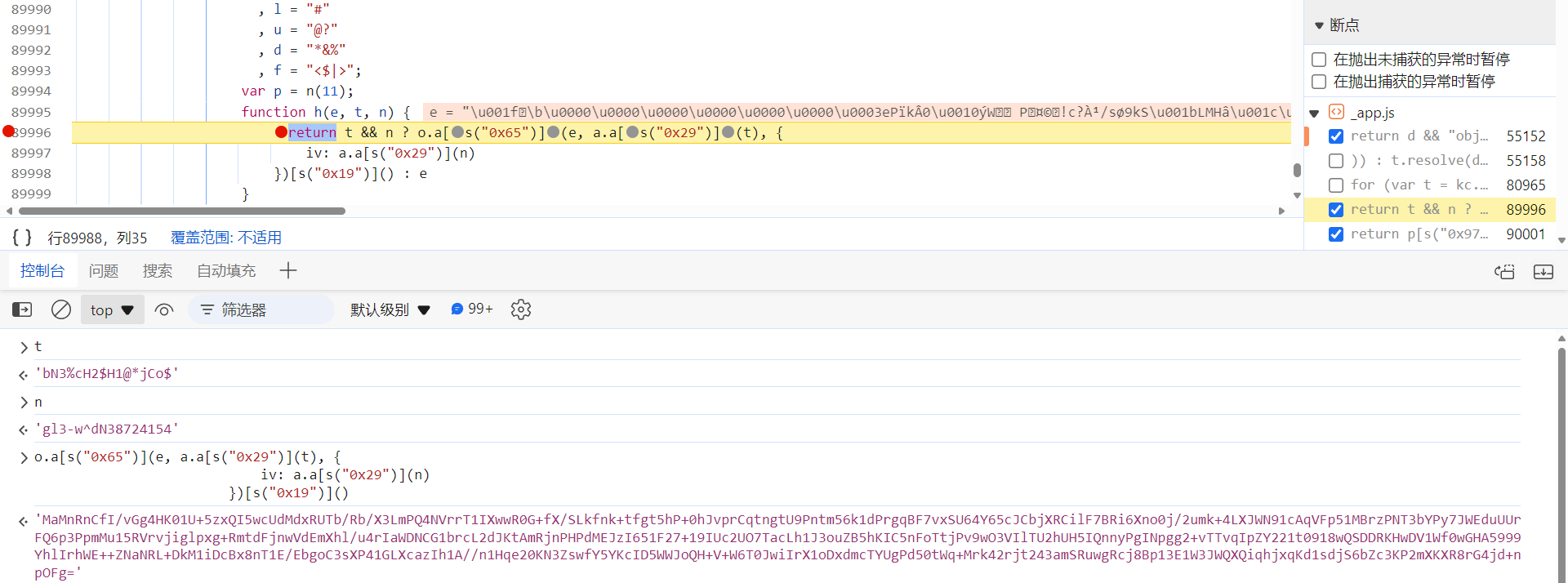Select breakpoint row for (var t = kc.…
The height and width of the screenshot is (583, 1568).
coord(1430,185)
